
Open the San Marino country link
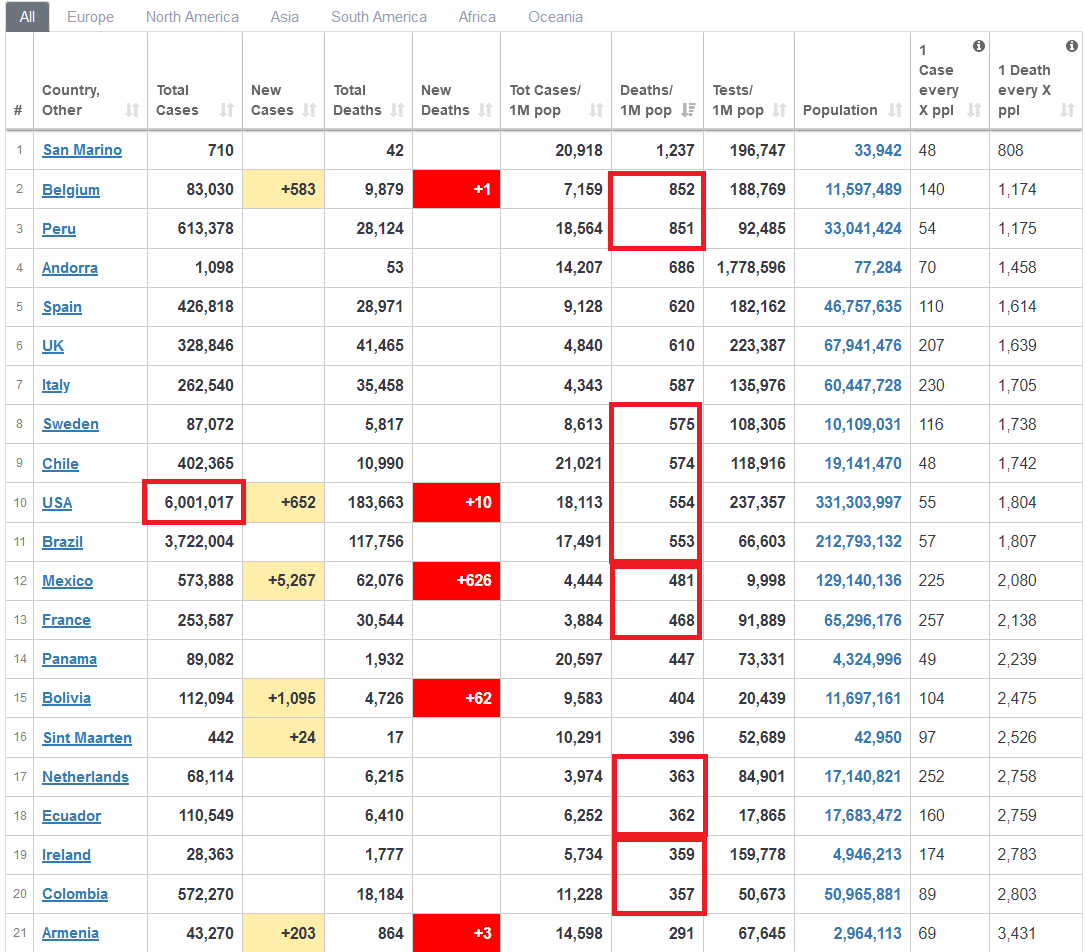click(x=82, y=150)
